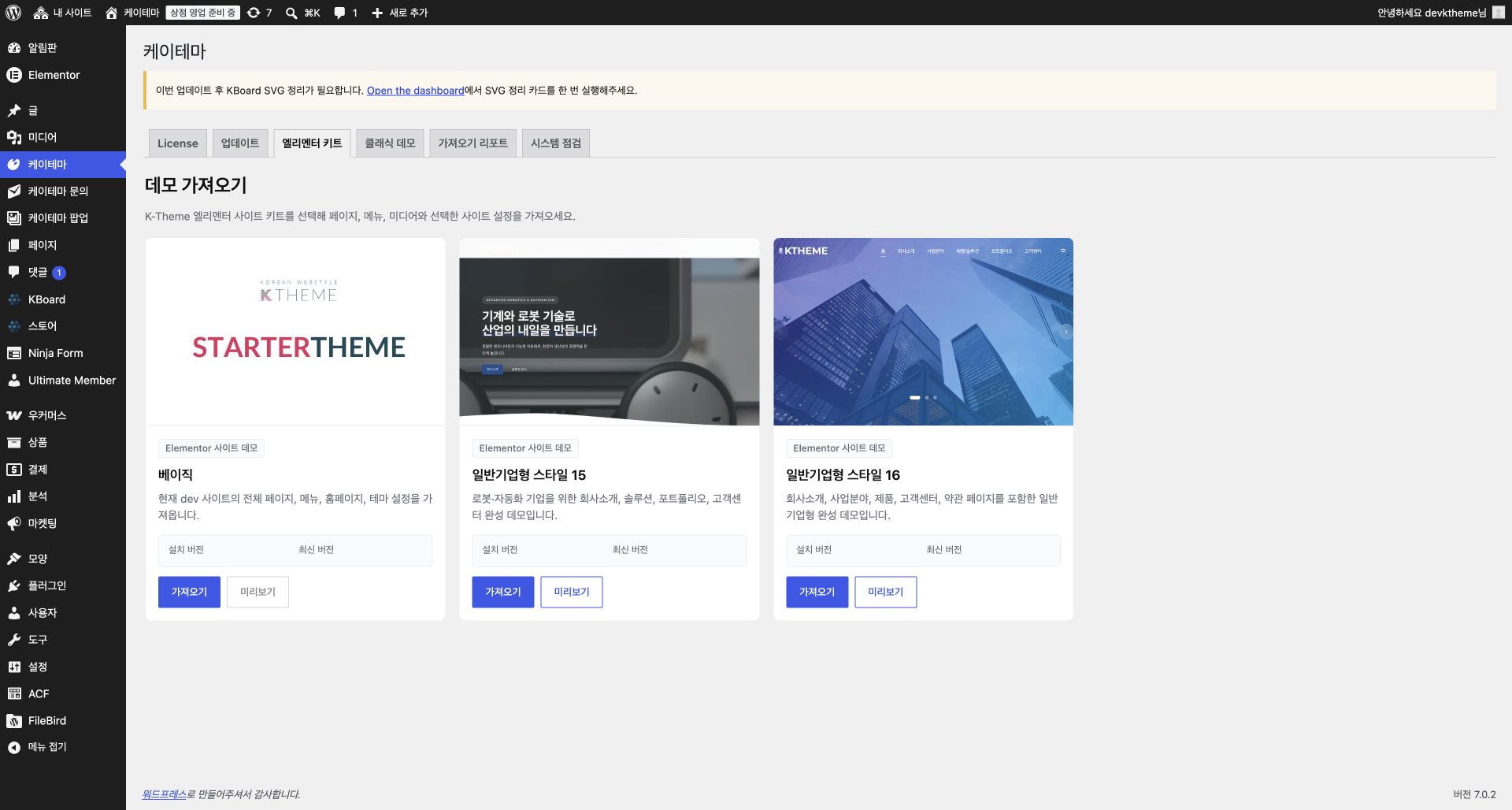
Task: Open the 도구 wrench icon in sidebar
Action: tap(14, 640)
